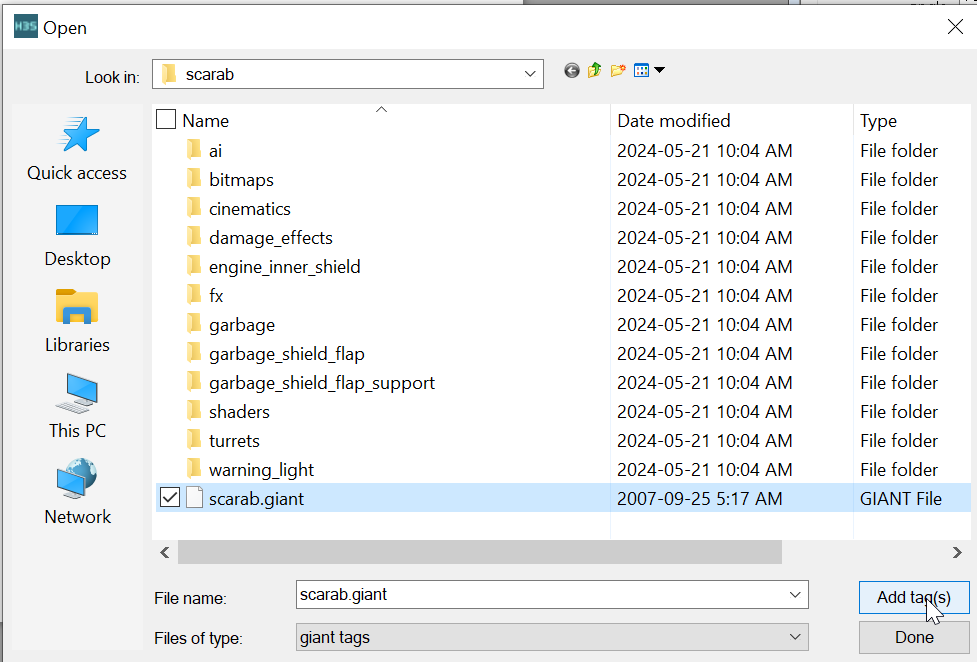The height and width of the screenshot is (662, 977).
Task: Click the Add tag(s) button
Action: (913, 597)
